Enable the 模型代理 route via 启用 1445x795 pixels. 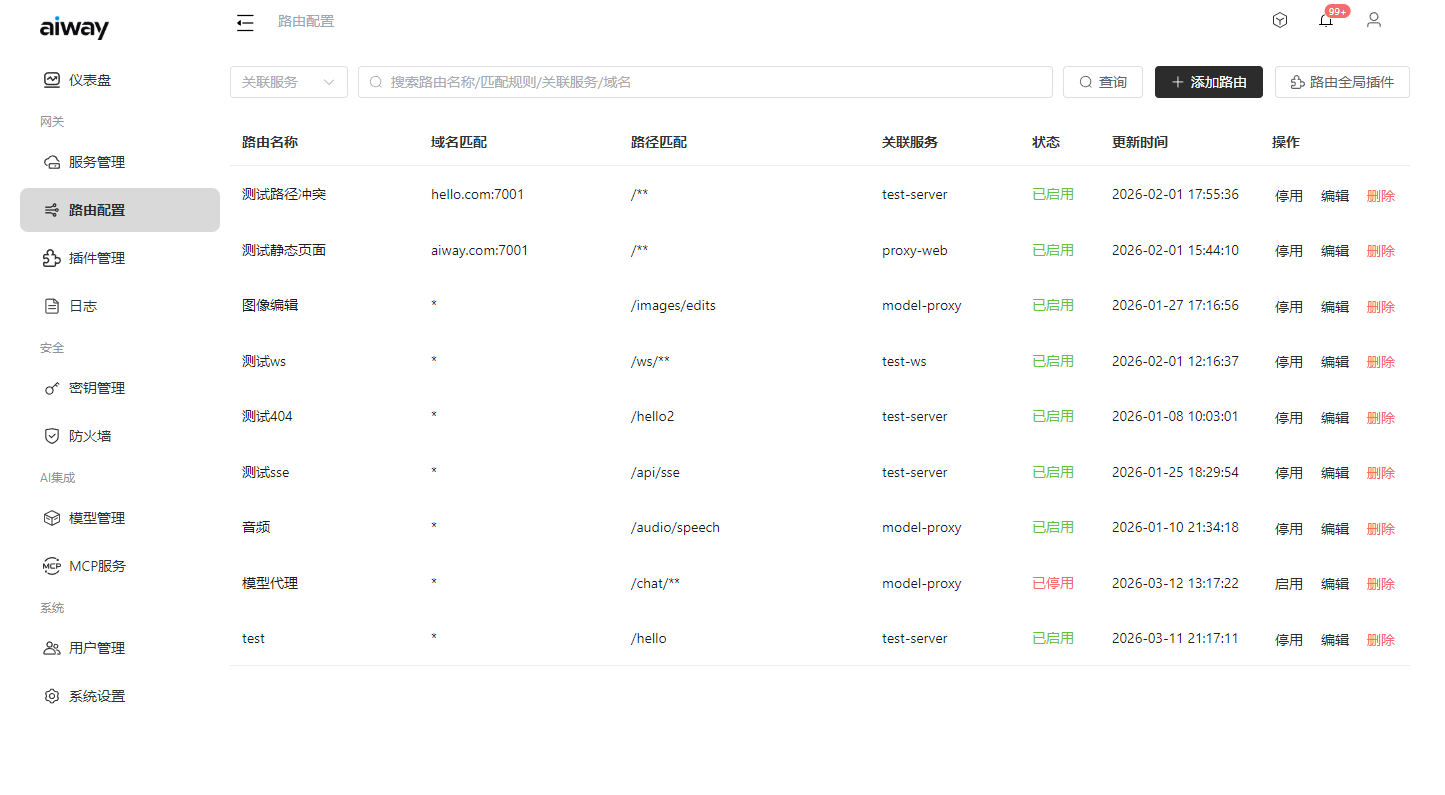click(1288, 584)
